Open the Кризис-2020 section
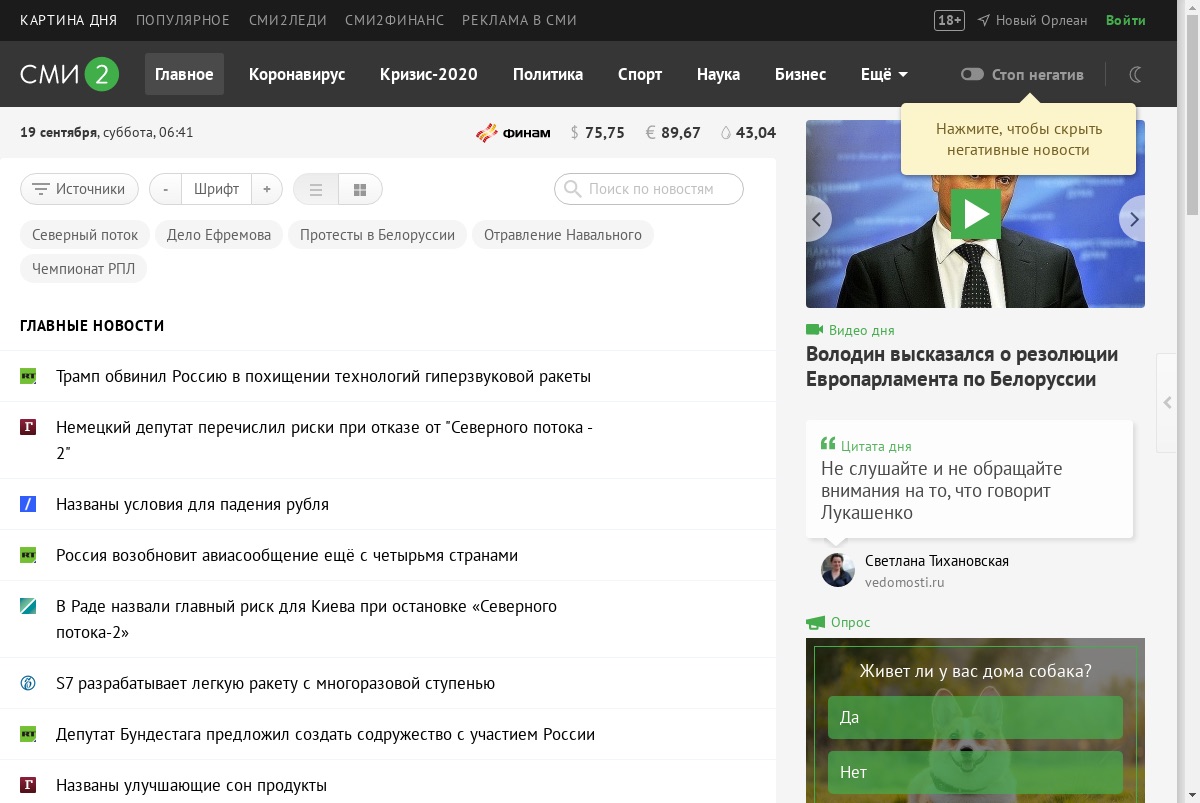1200x803 pixels. pos(429,74)
